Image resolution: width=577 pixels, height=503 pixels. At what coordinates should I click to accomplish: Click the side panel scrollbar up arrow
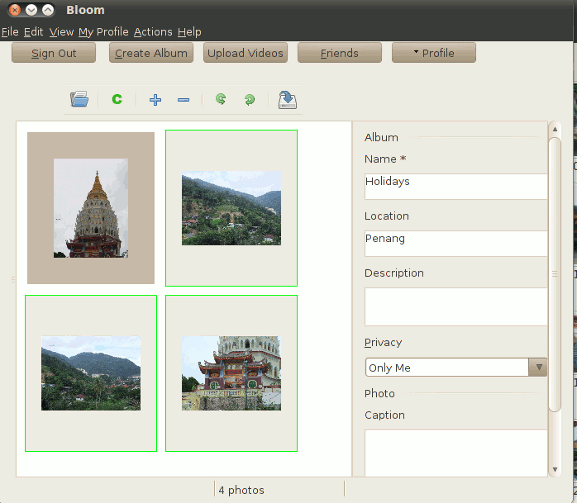point(555,130)
